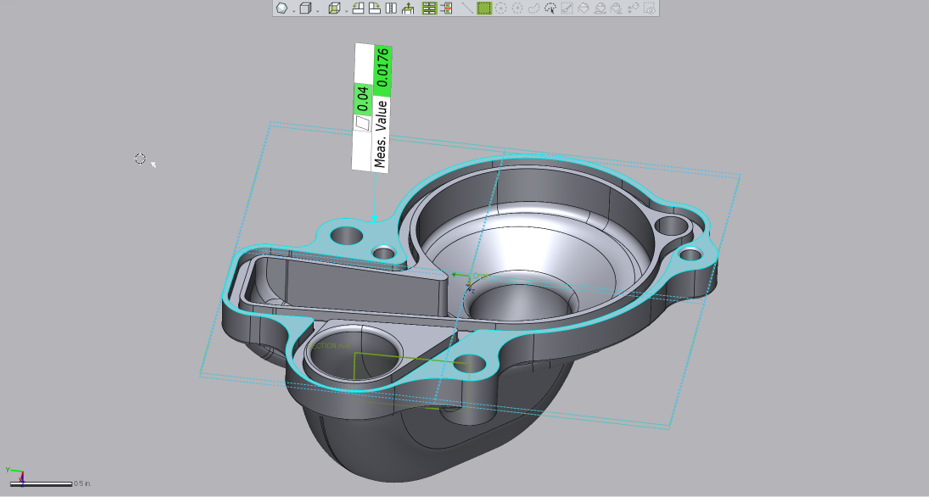Viewport: 929px width, 497px height.
Task: Rotate the view right with the clockwise icon
Action: [374, 8]
